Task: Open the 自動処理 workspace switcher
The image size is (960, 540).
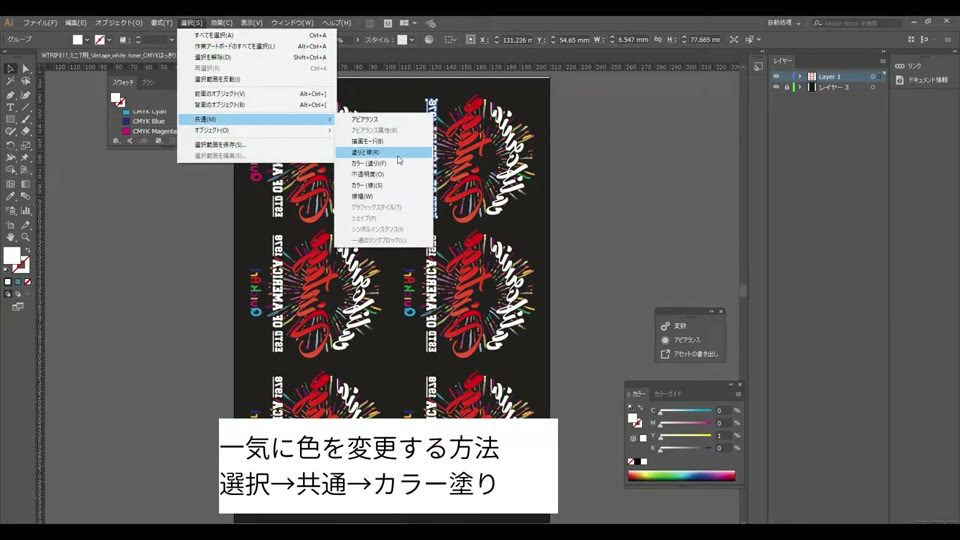Action: (784, 23)
